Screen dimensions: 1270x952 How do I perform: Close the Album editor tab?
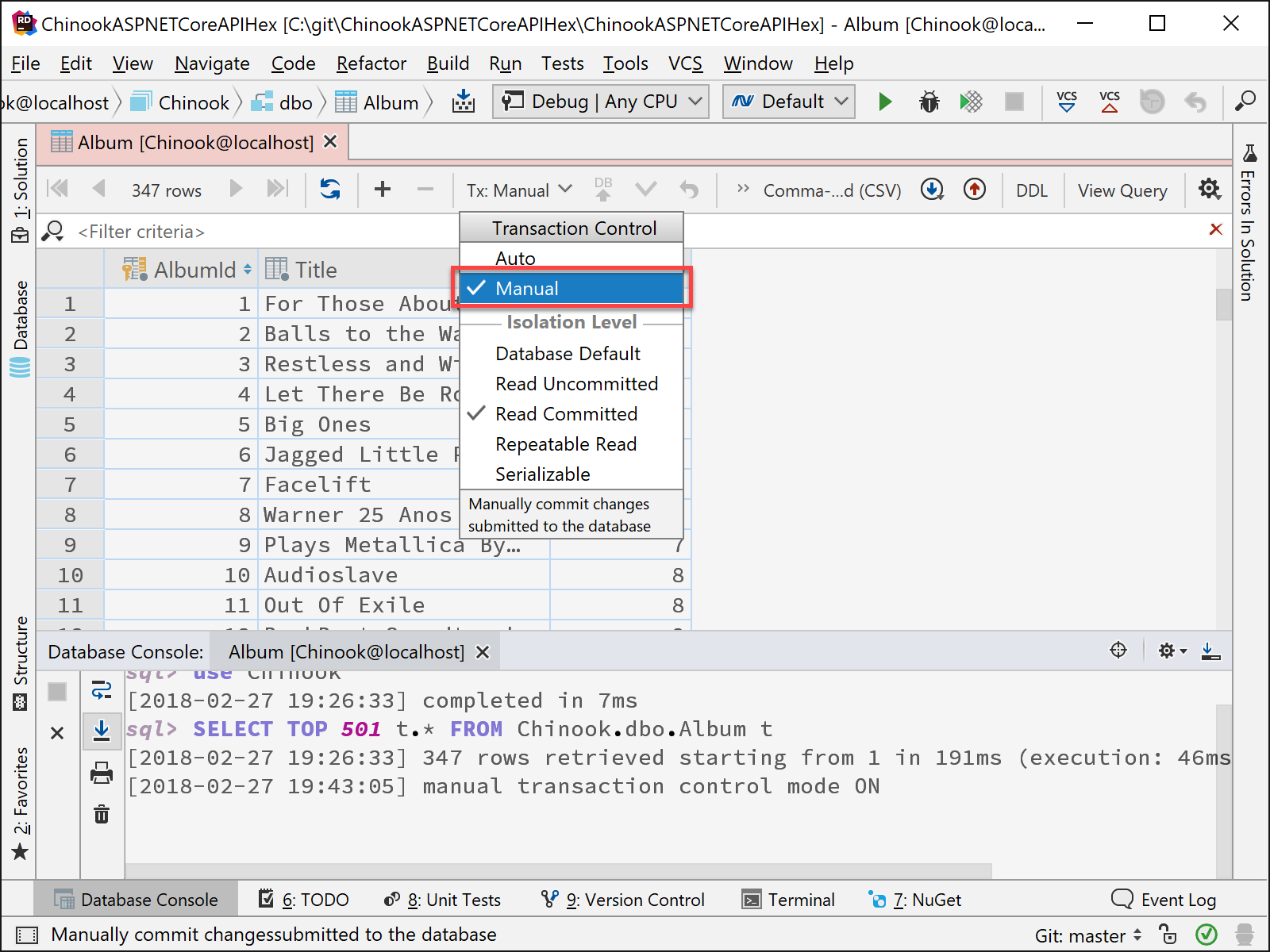[x=331, y=141]
